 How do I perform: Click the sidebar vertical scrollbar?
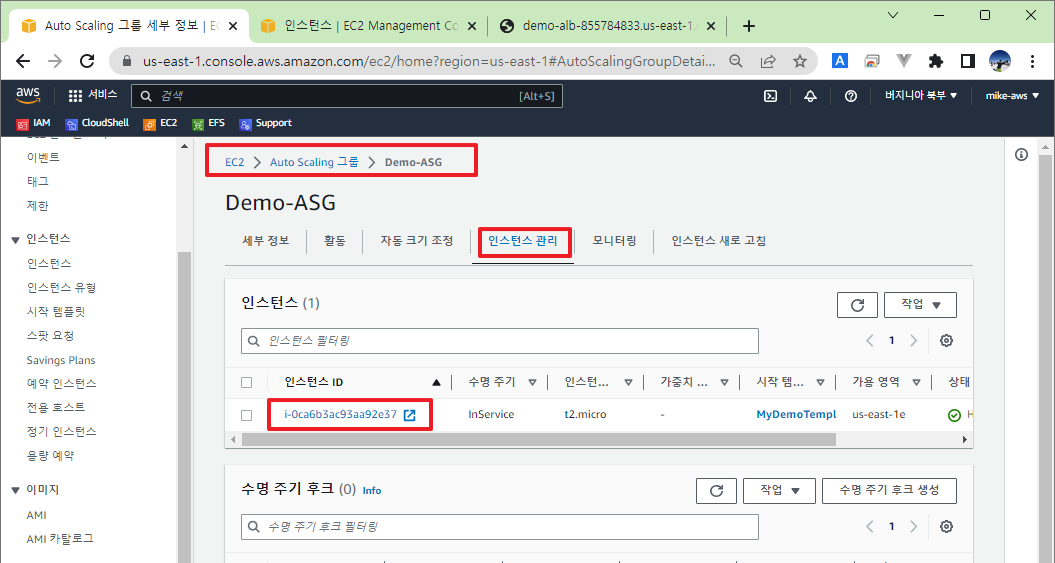tap(184, 407)
